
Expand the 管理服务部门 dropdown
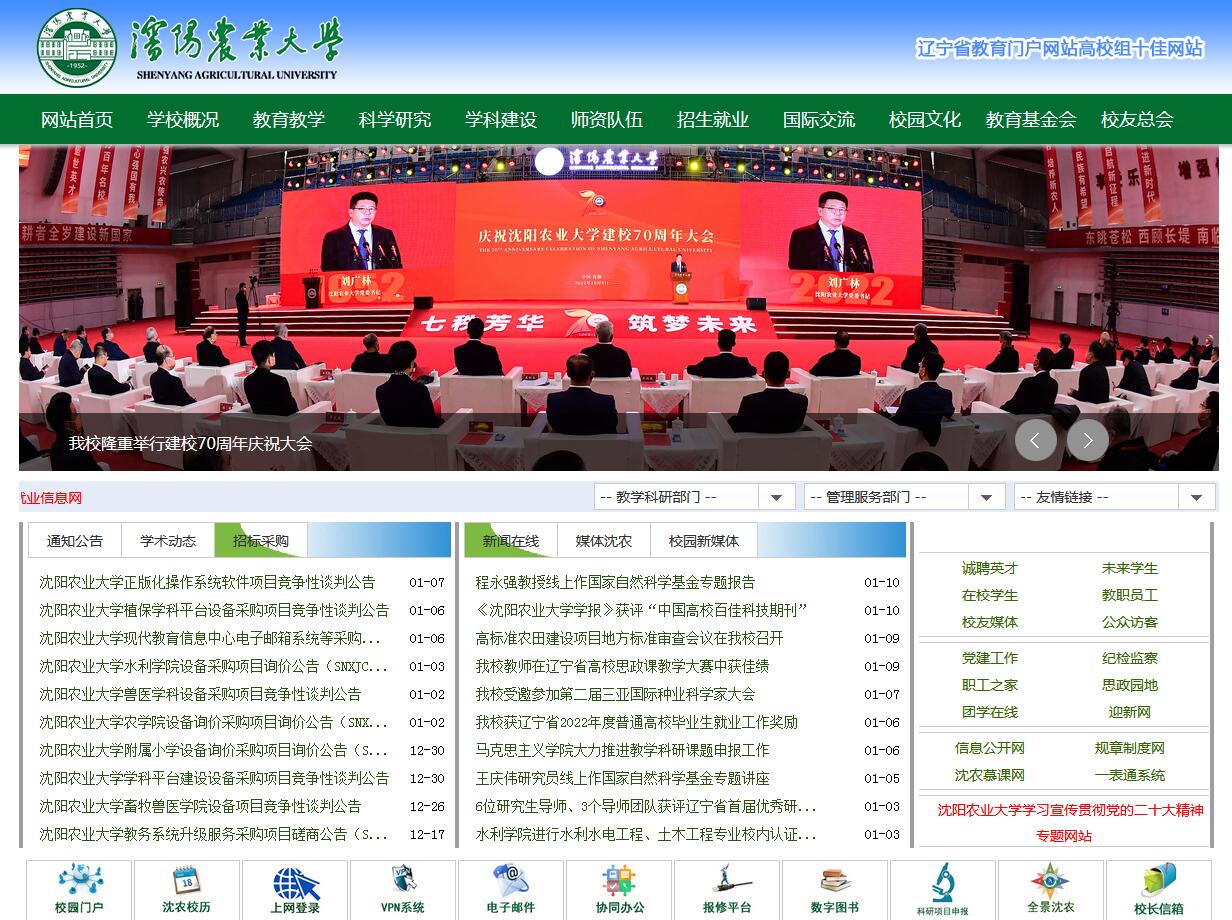986,496
